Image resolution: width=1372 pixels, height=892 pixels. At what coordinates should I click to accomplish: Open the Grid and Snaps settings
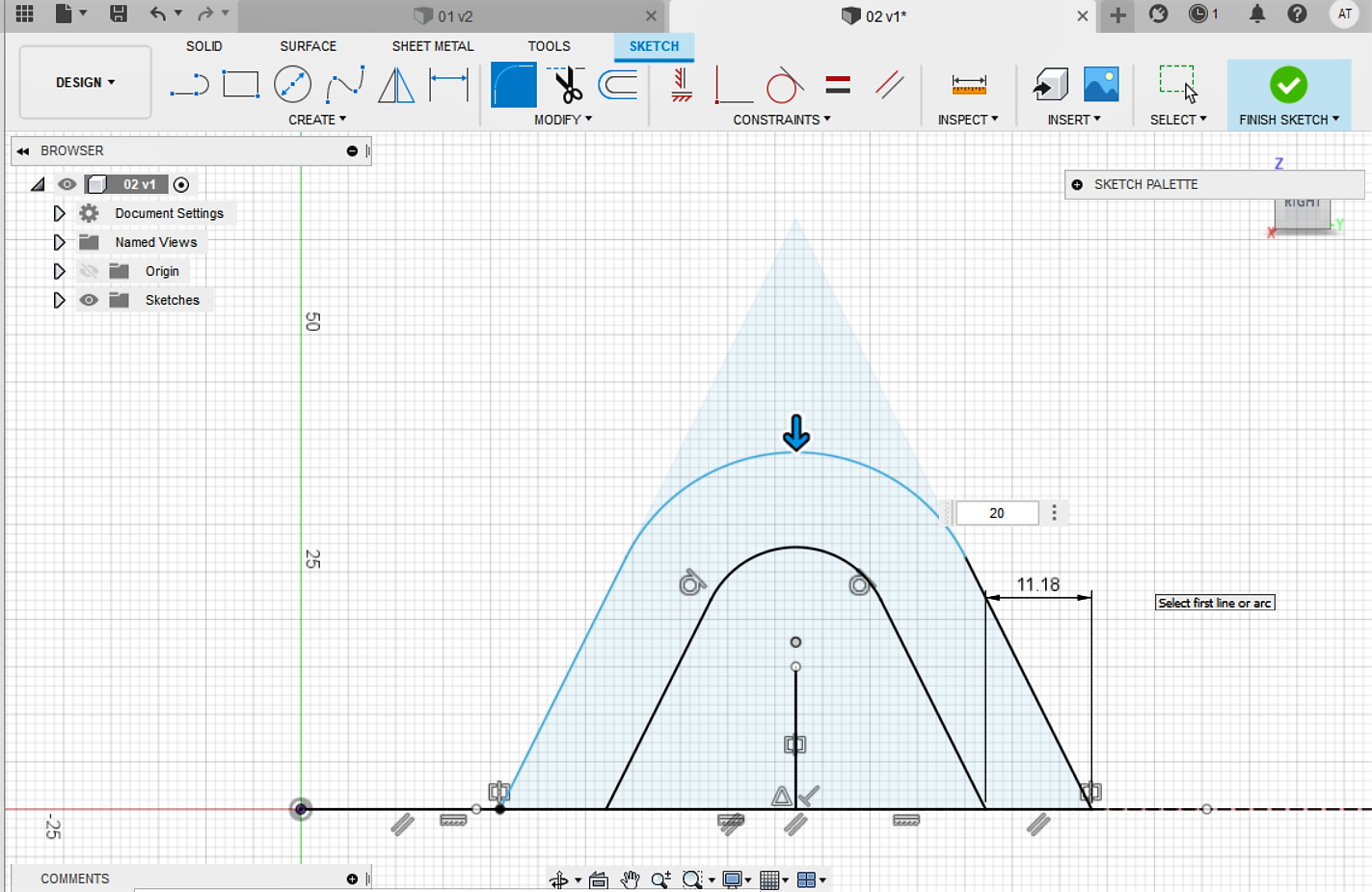773,879
